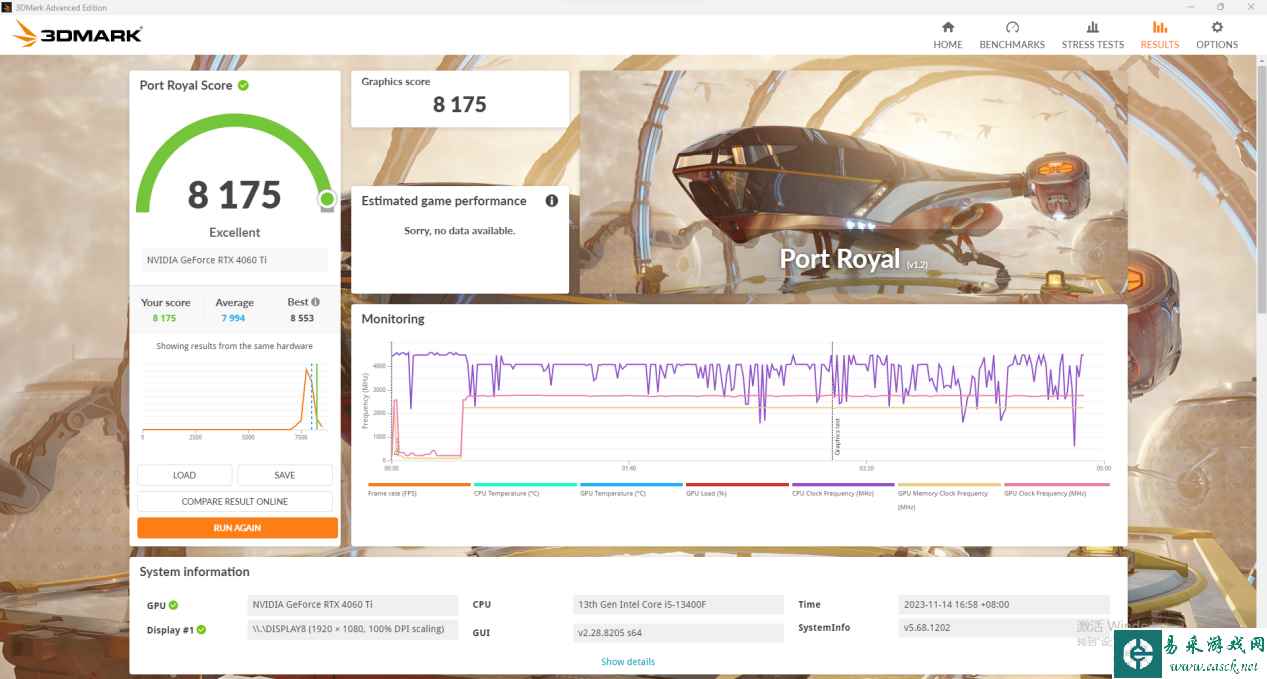Click COMPARE RESULT ONLINE button
The height and width of the screenshot is (679, 1267).
tap(234, 501)
